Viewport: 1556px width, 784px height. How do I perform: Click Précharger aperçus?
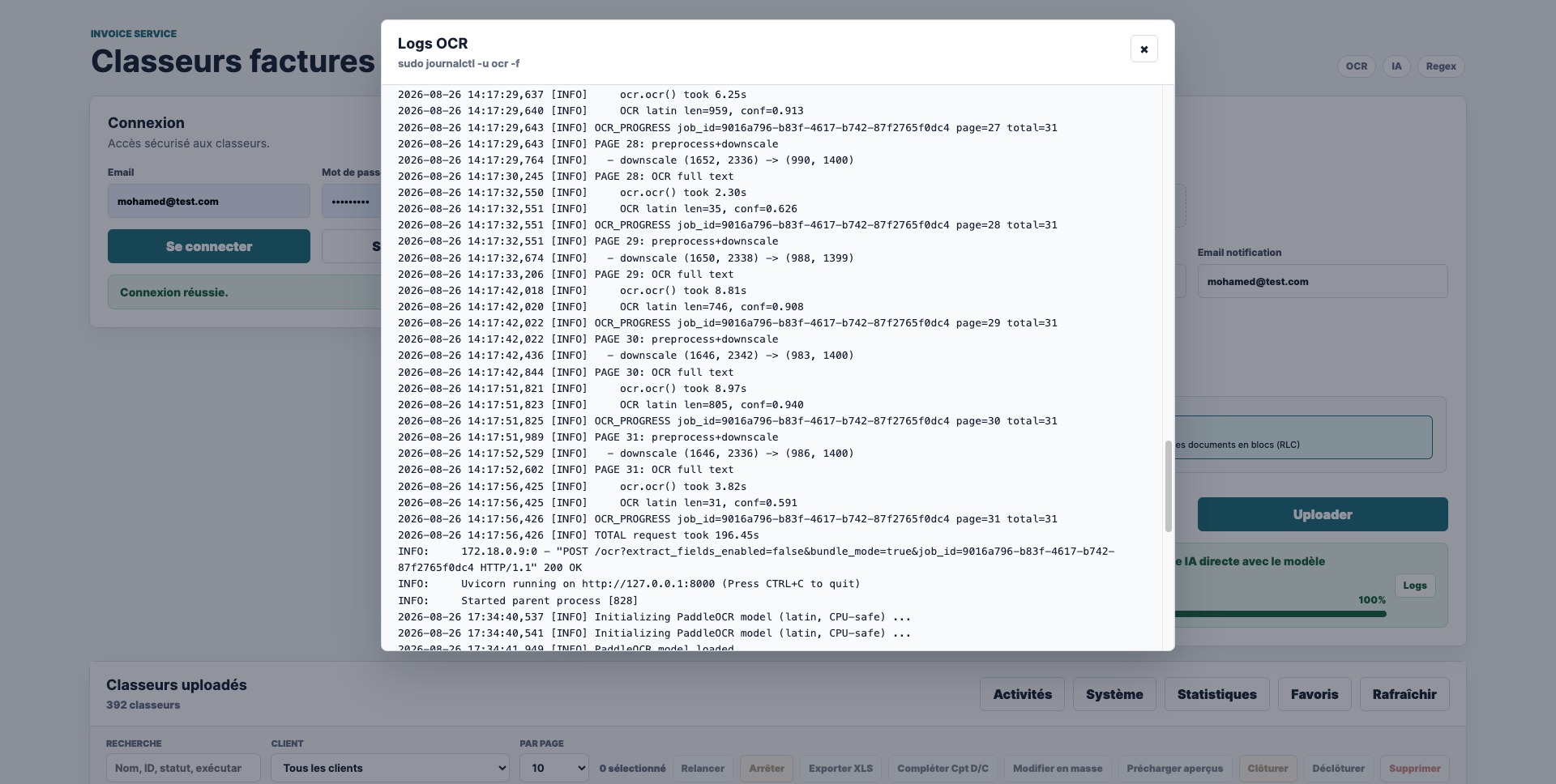(x=1174, y=769)
